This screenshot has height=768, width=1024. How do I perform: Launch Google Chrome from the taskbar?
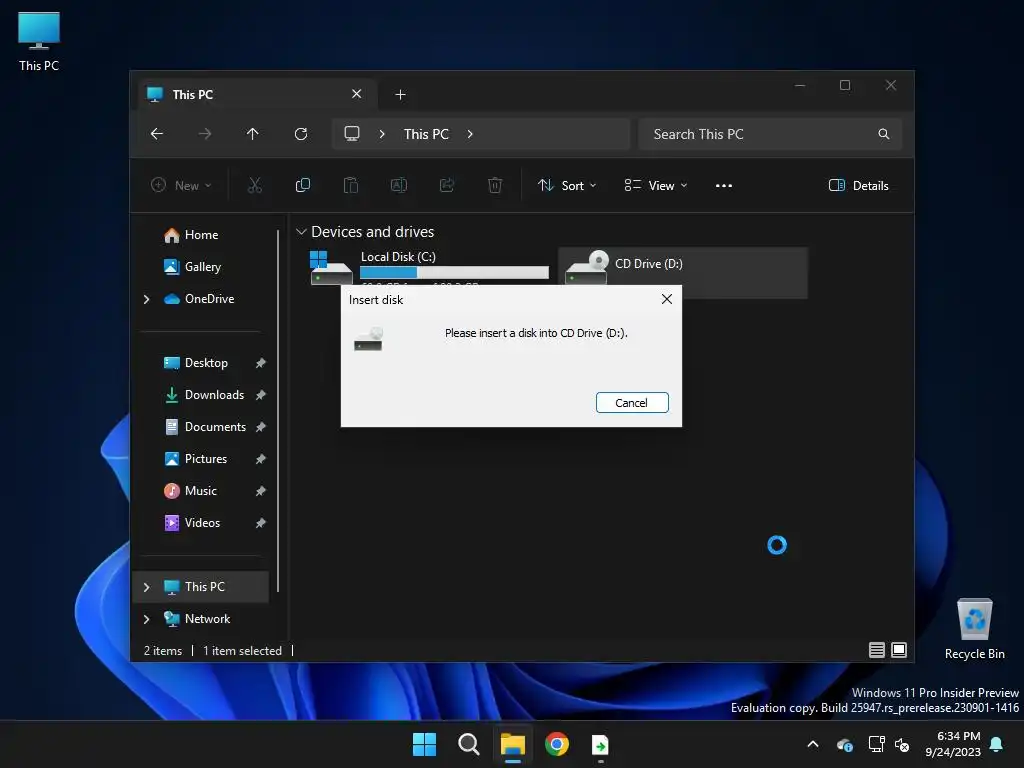click(x=557, y=744)
